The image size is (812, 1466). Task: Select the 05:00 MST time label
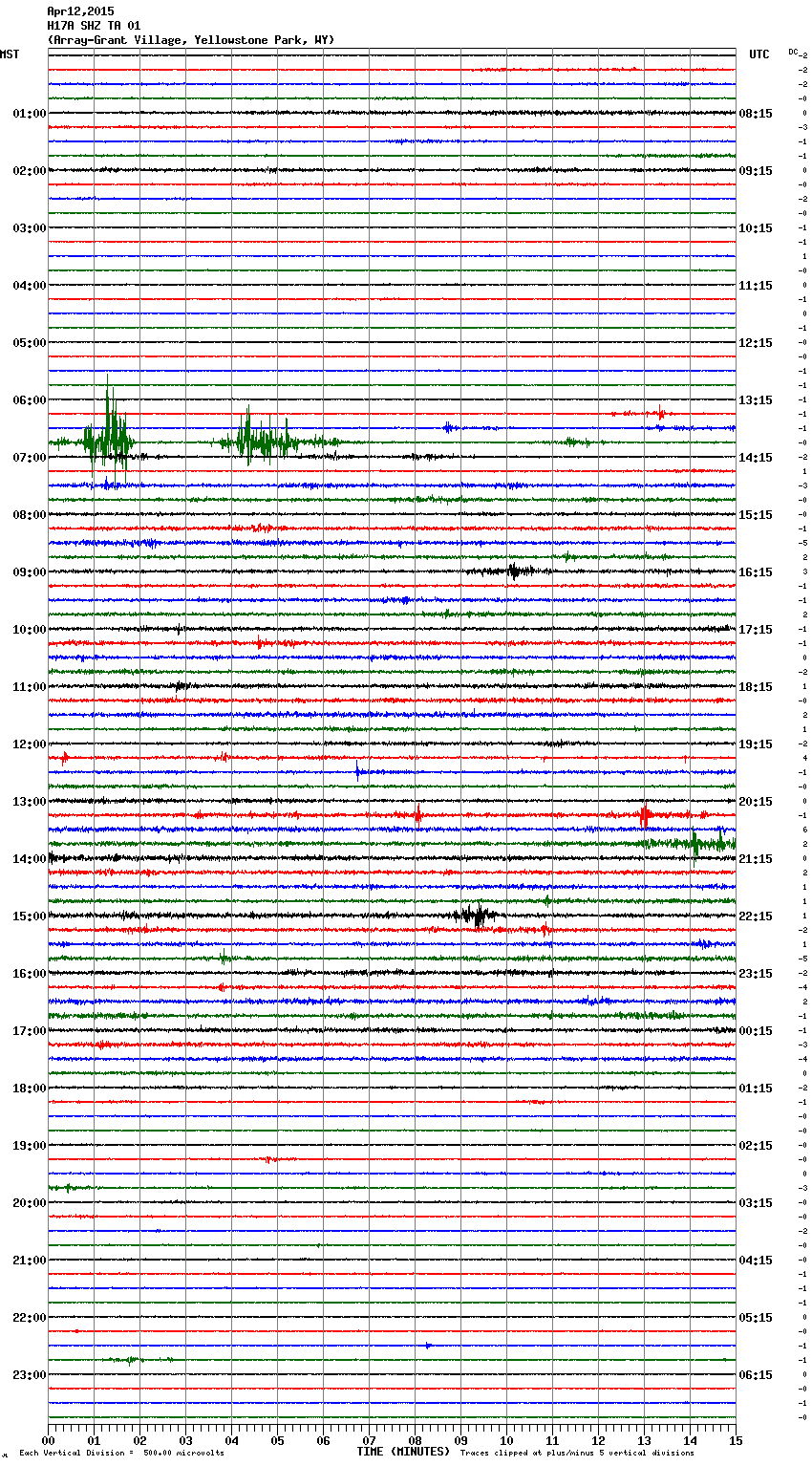point(29,343)
